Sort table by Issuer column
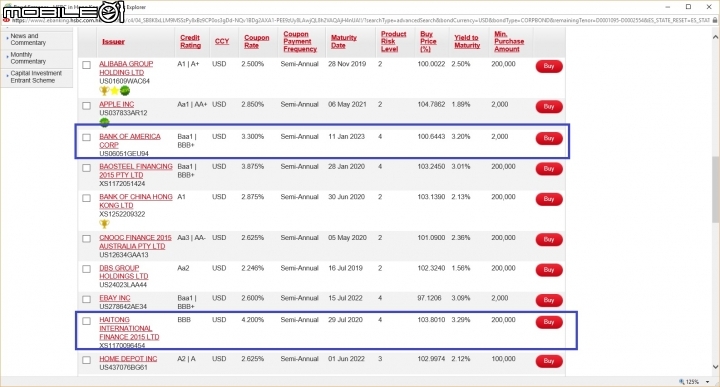 113,42
